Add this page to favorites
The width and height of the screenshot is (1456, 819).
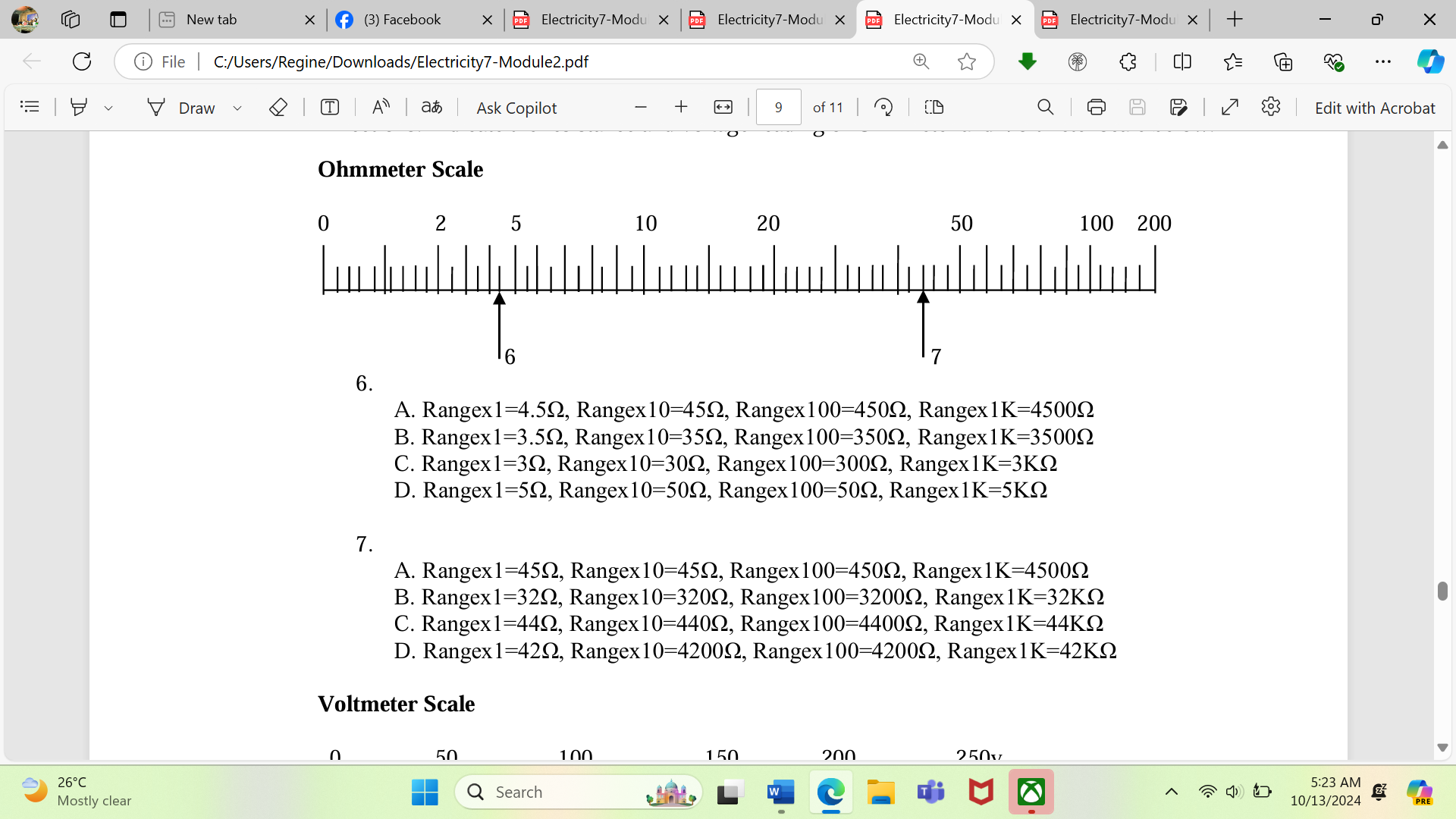(x=967, y=61)
